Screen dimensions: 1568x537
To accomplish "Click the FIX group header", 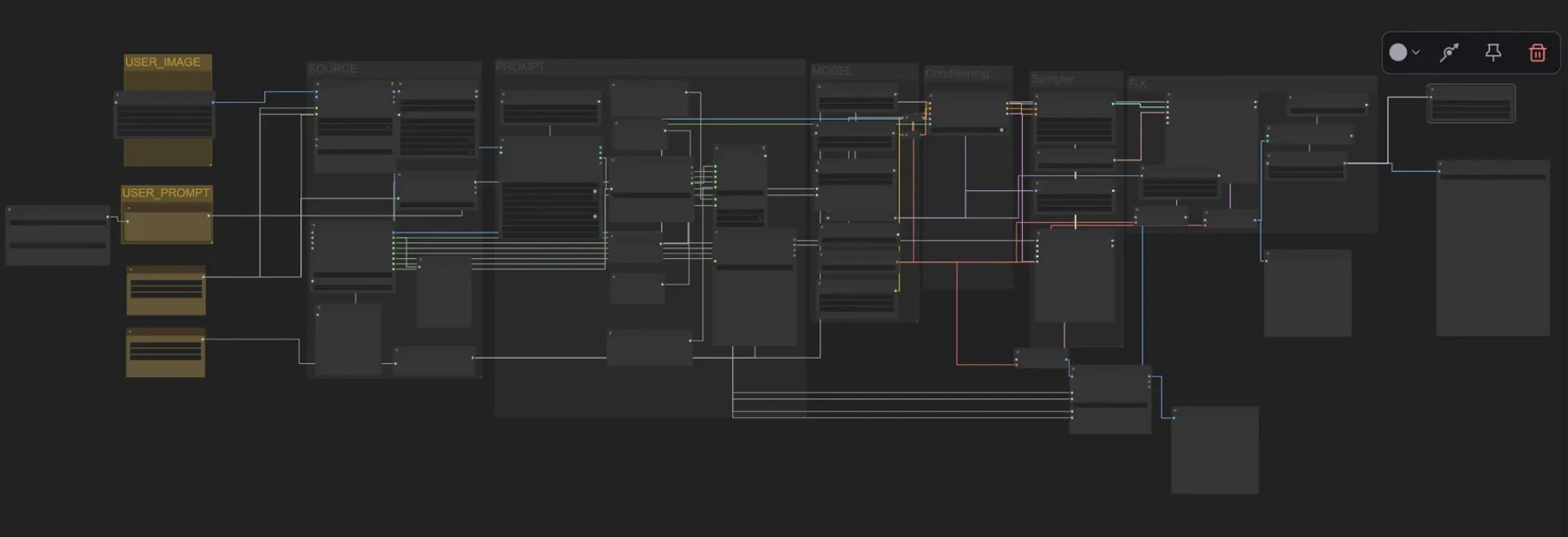I will pyautogui.click(x=1138, y=84).
